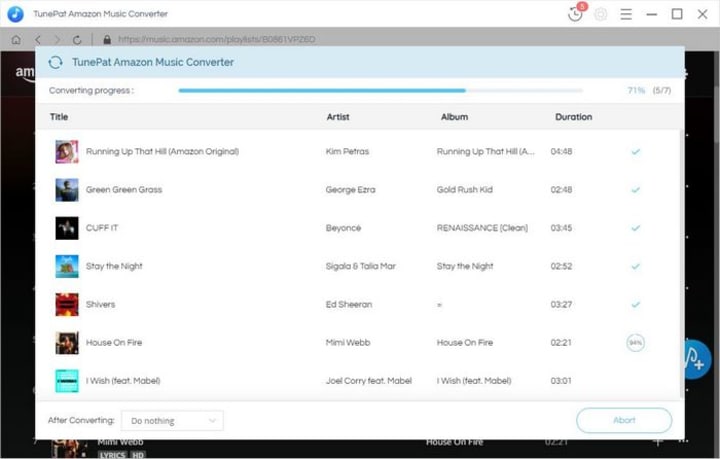Click the checkmark for Green Green Grass
The image size is (720, 459).
click(636, 190)
